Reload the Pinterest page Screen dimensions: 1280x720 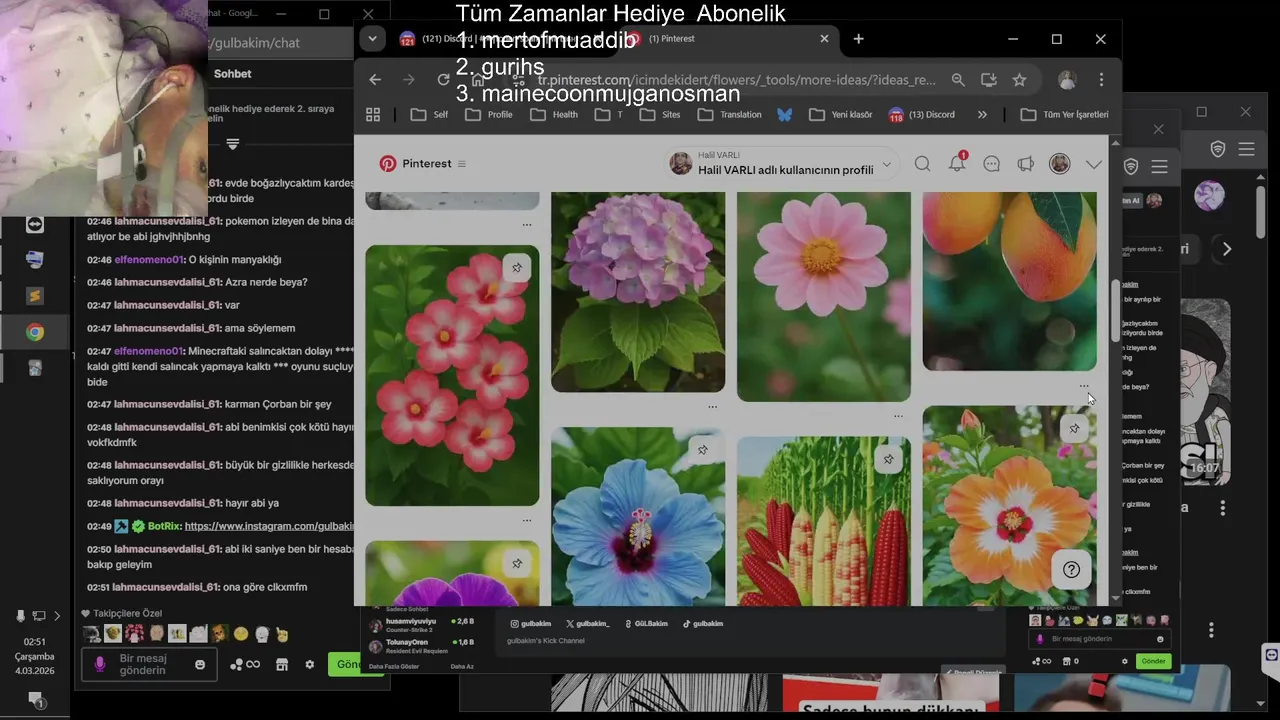tap(444, 80)
